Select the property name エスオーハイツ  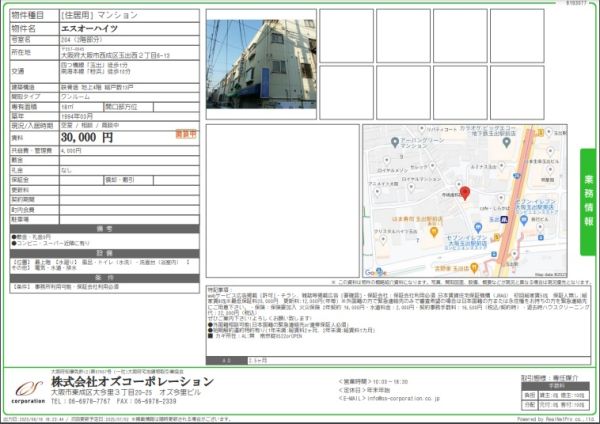click(x=90, y=29)
